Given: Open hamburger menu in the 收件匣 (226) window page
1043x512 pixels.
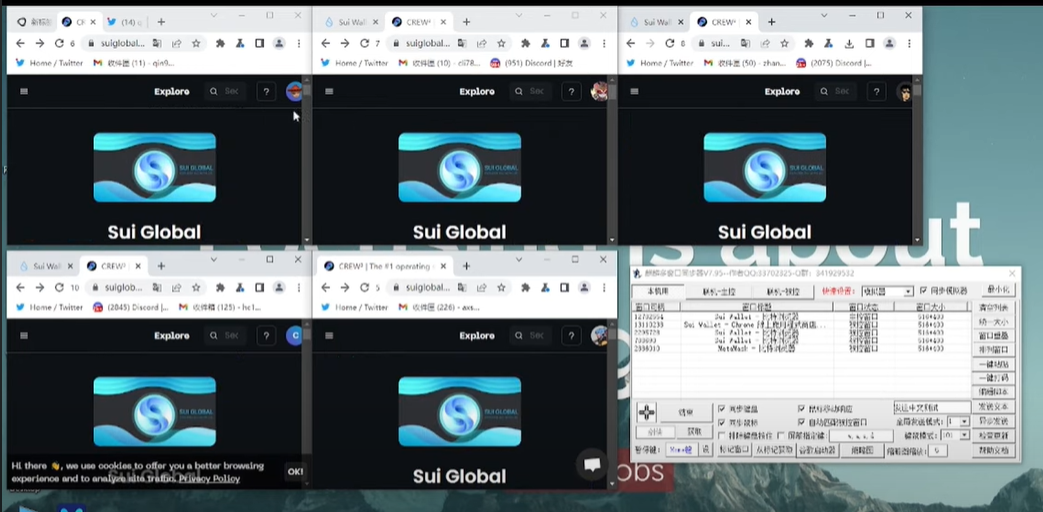Looking at the screenshot, I should pyautogui.click(x=329, y=336).
